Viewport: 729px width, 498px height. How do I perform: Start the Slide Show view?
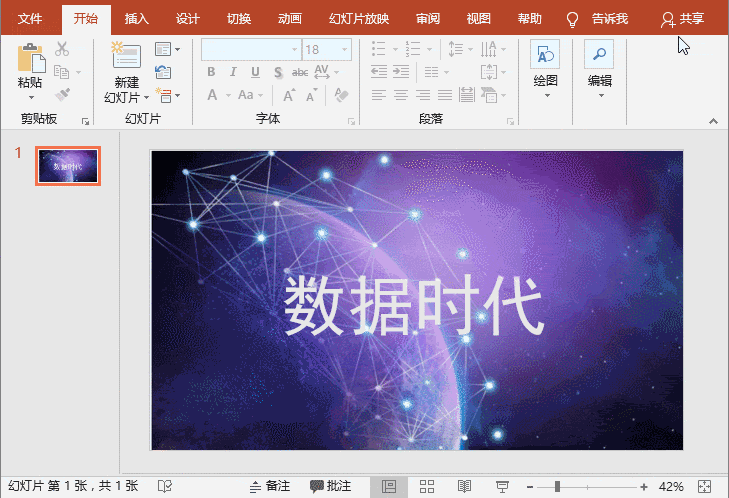(x=502, y=486)
